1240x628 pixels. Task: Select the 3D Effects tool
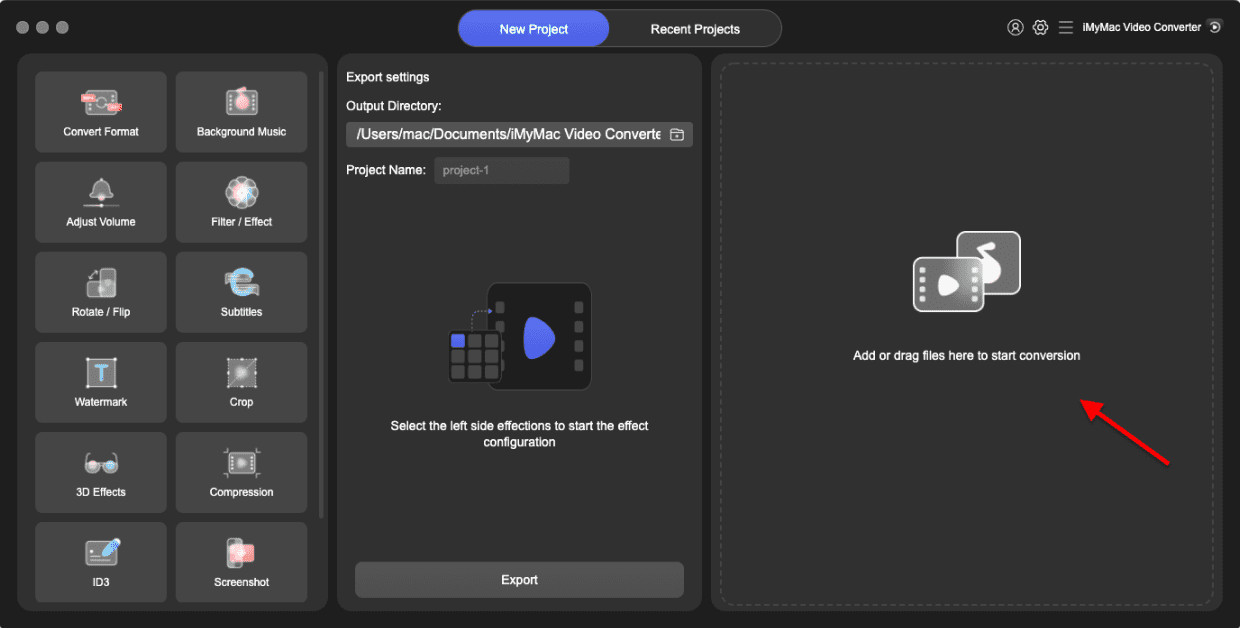click(101, 472)
